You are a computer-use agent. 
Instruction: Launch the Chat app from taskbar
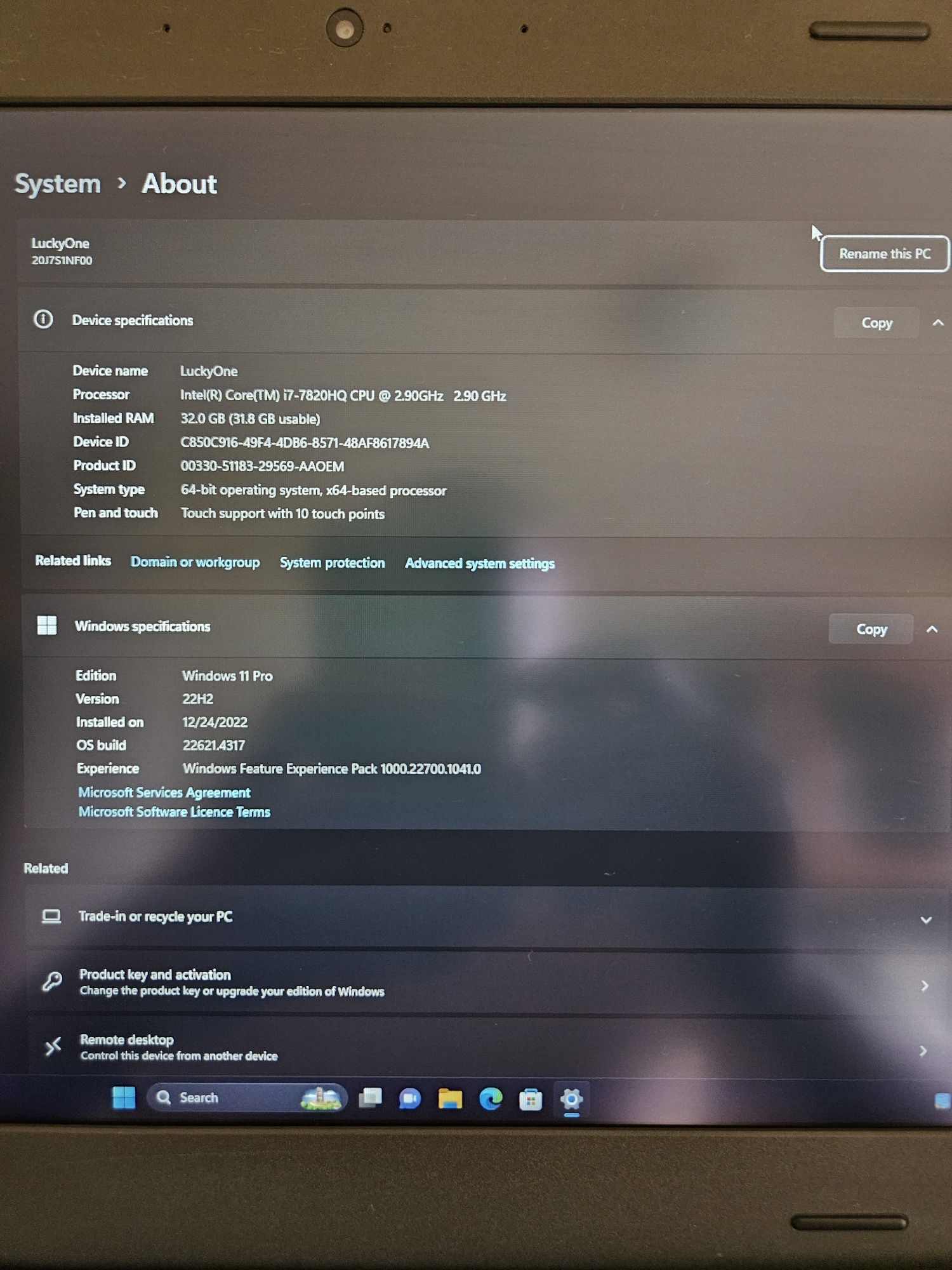coord(410,1099)
